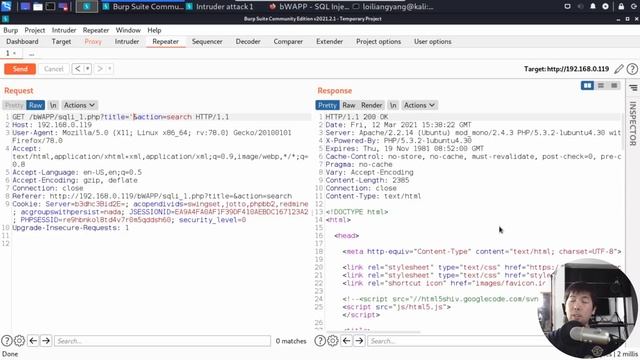Switch request view to Raw
Viewport: 640px width, 360px height.
coord(36,105)
